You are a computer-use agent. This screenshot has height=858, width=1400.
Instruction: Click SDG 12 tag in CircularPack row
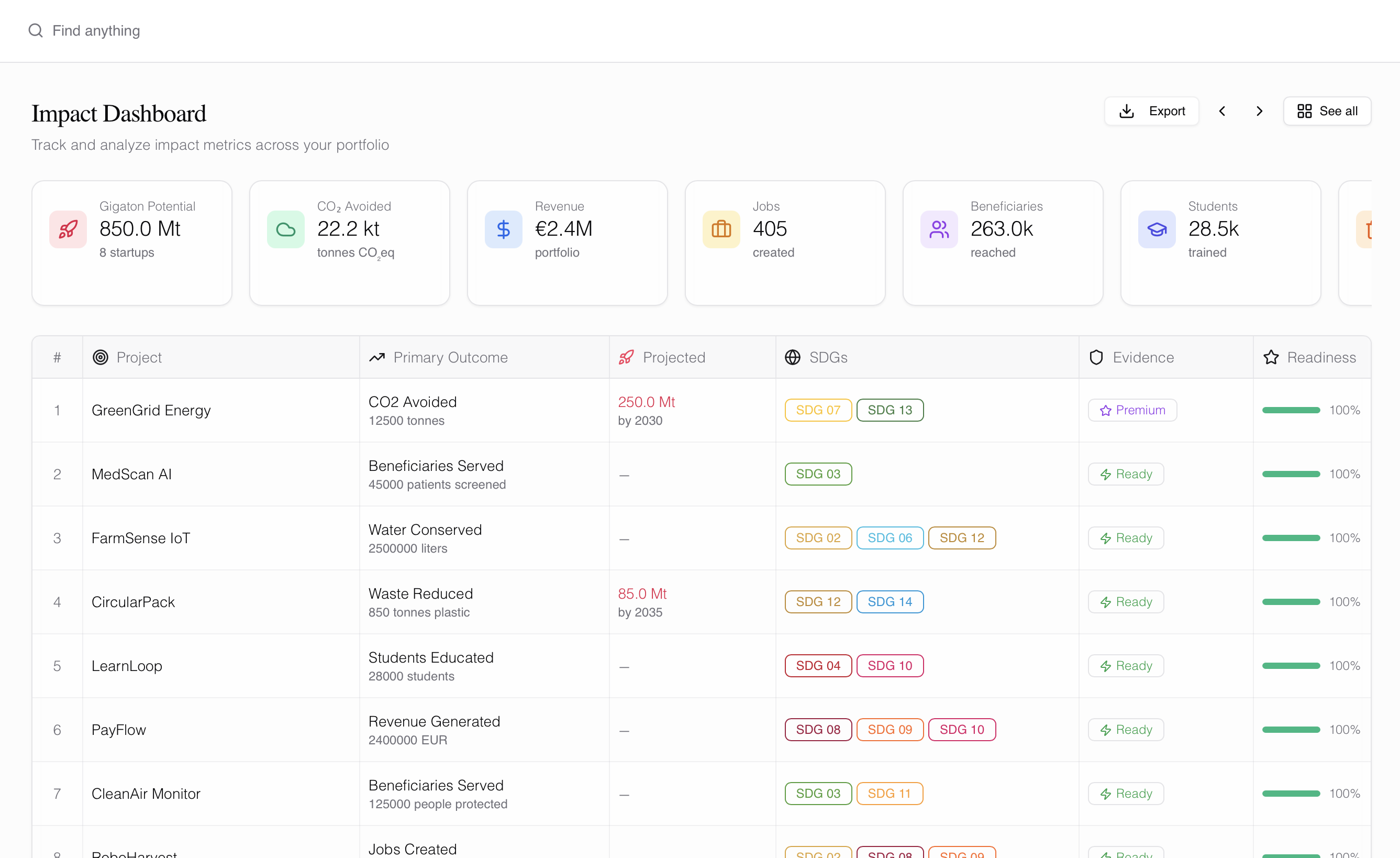[818, 601]
